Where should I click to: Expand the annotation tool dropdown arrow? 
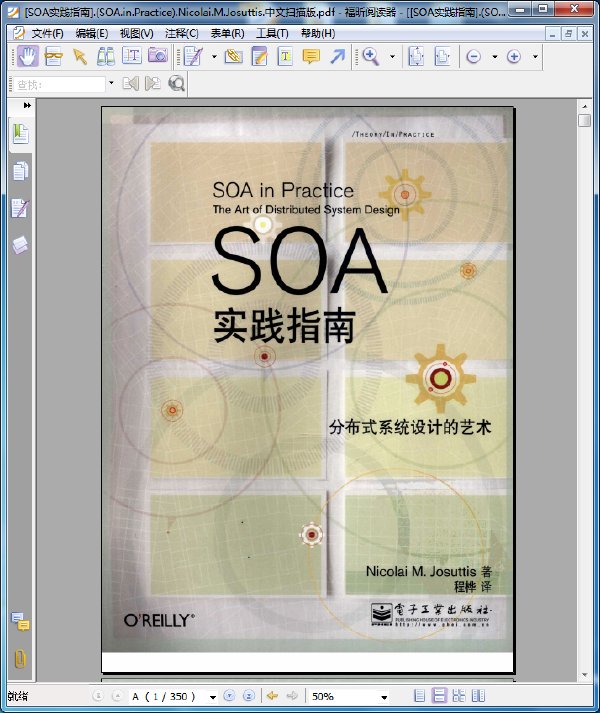(214, 57)
